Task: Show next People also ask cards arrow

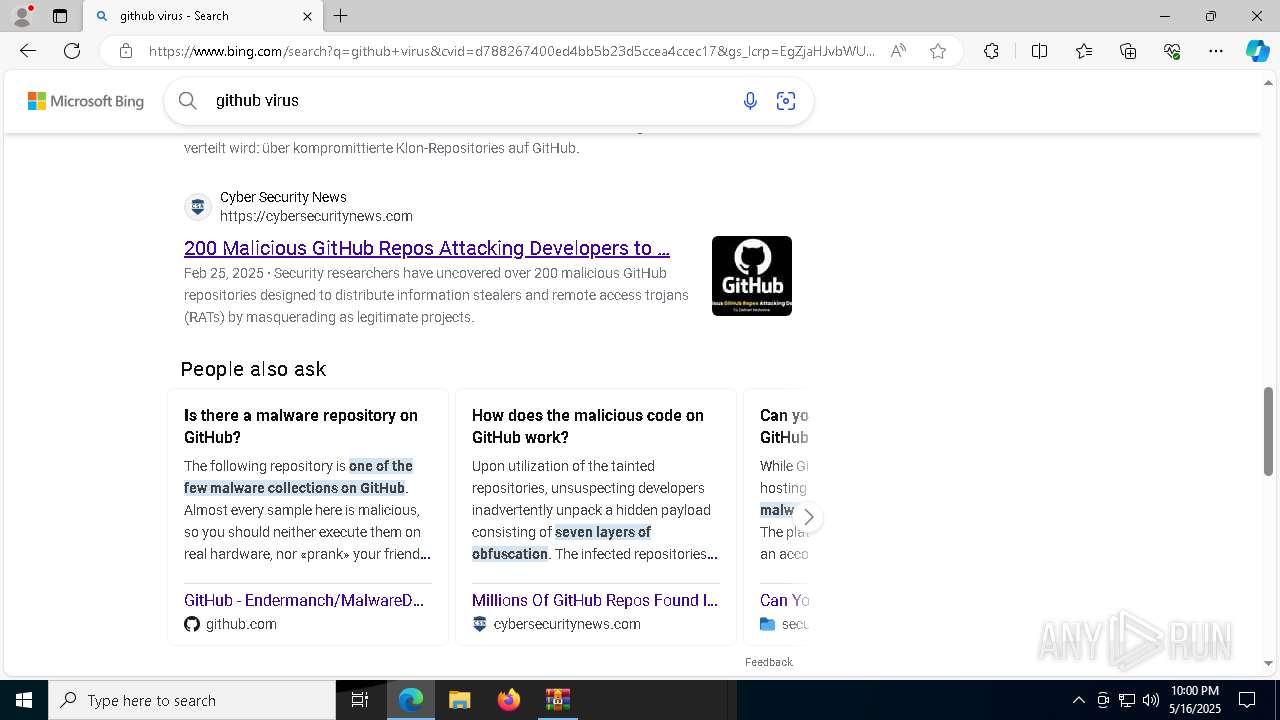Action: click(x=808, y=517)
